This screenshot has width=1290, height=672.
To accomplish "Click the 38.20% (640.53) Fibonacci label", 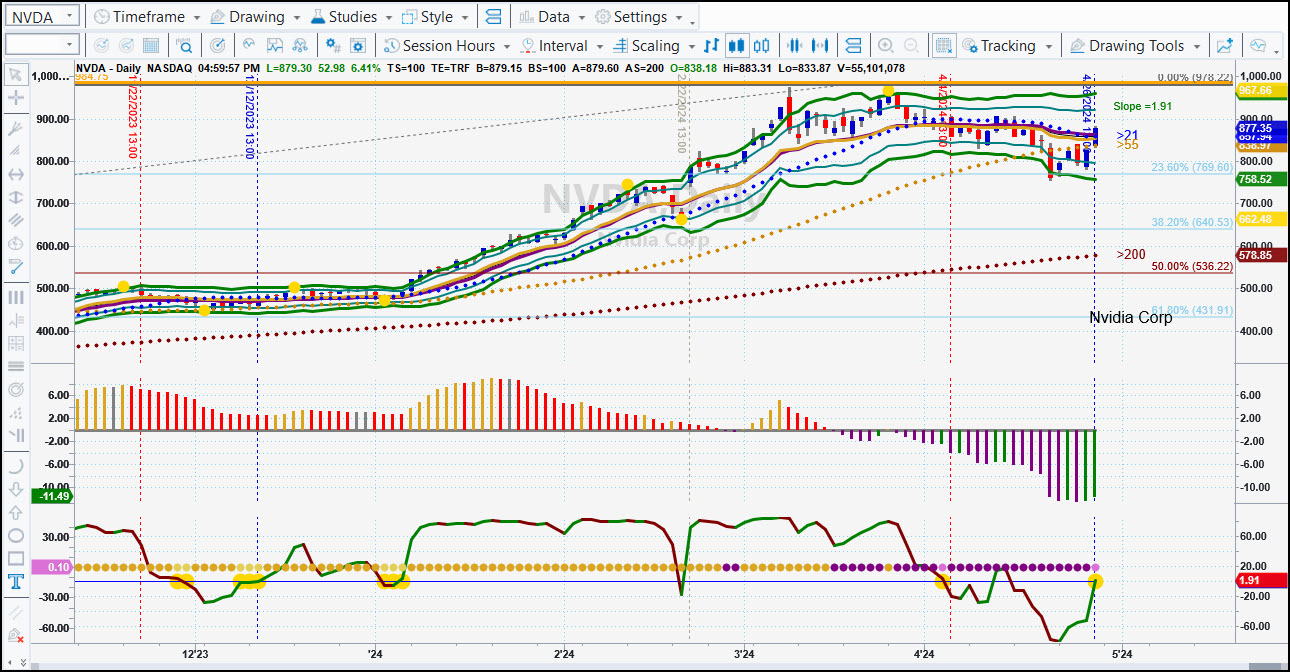I will (1191, 223).
